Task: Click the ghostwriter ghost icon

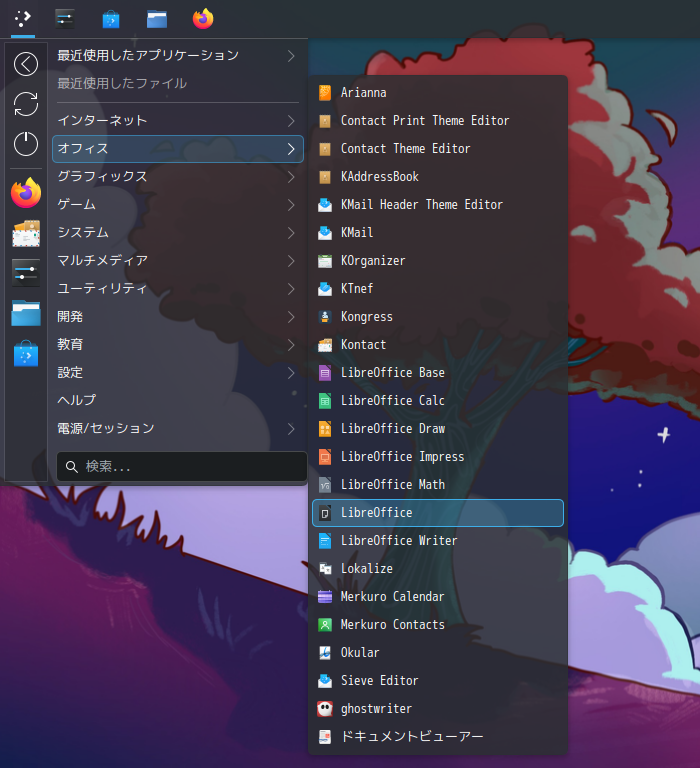Action: [325, 709]
